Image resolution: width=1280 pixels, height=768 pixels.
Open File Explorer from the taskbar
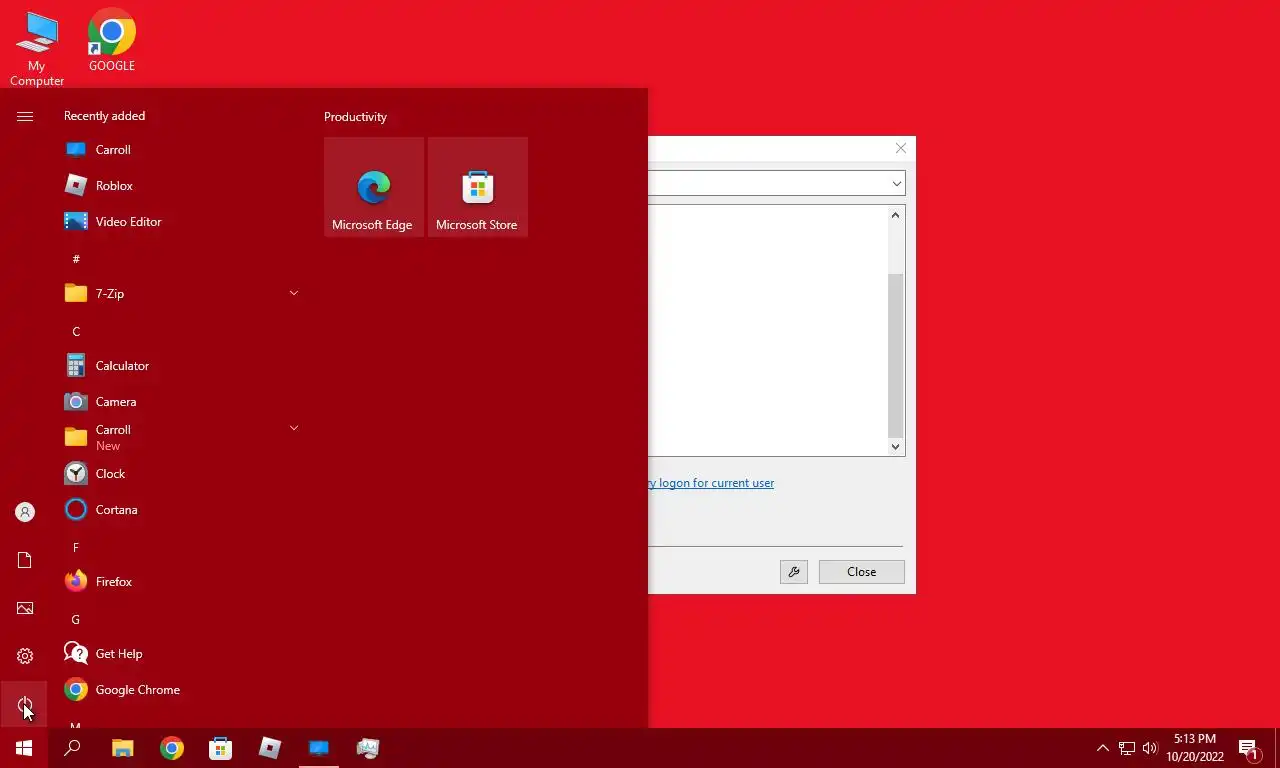coord(122,748)
